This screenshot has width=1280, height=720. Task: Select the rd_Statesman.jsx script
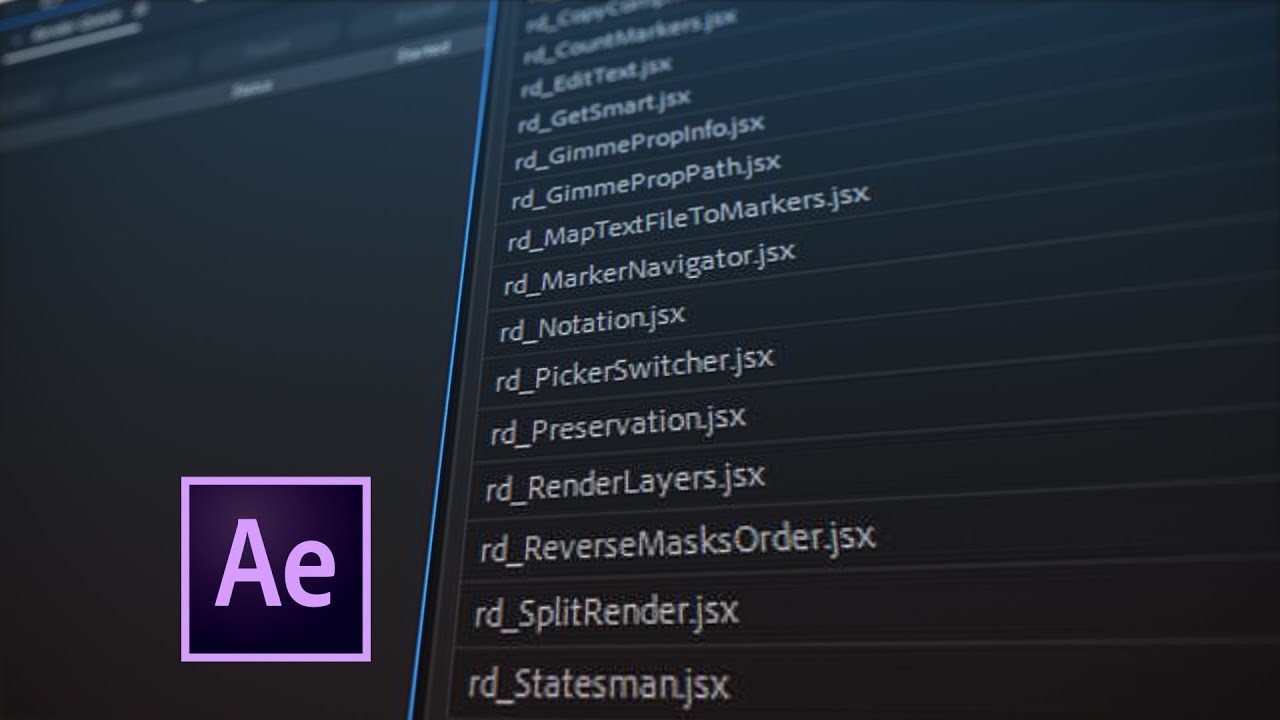tap(599, 683)
